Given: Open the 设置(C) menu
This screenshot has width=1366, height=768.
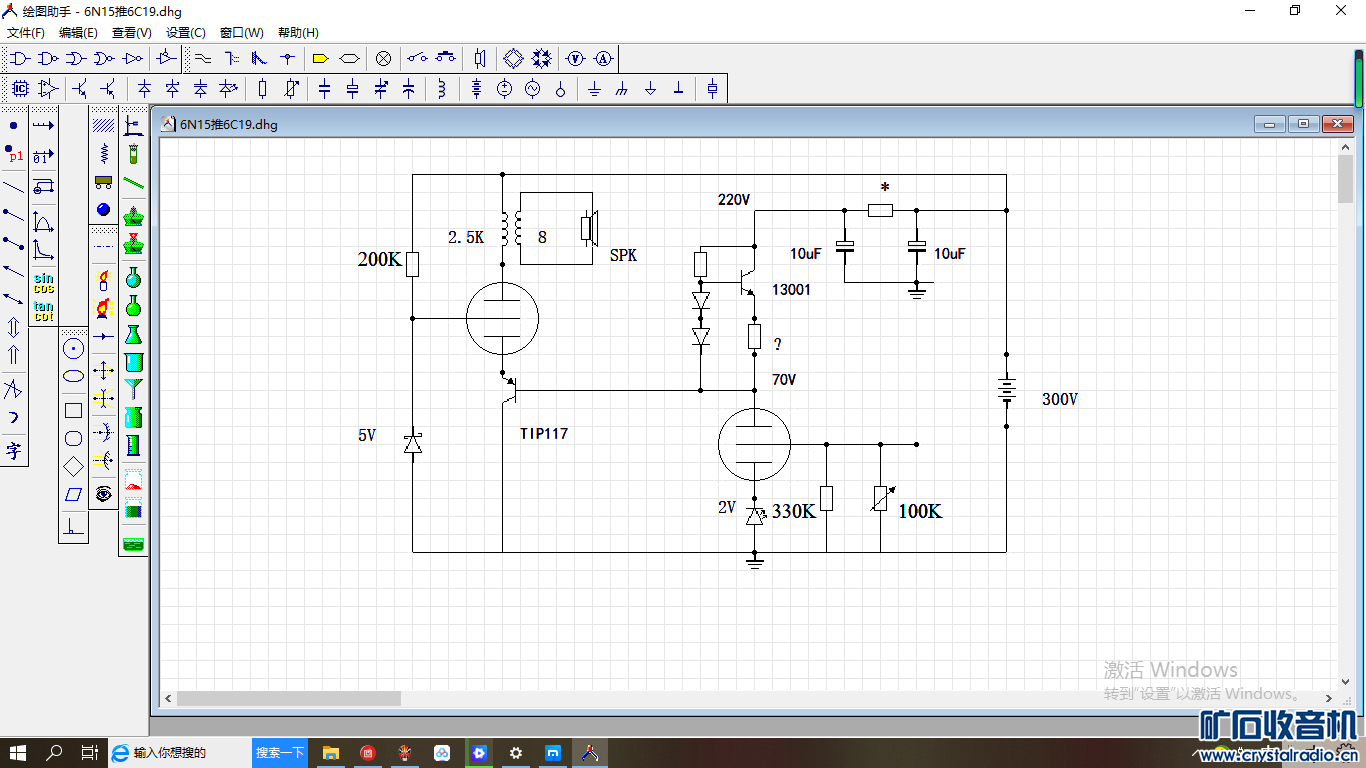Looking at the screenshot, I should [x=186, y=33].
